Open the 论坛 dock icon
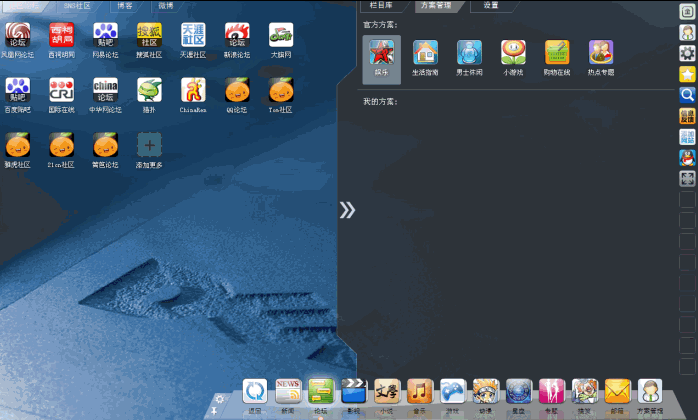Viewport: 698px width, 420px height. (321, 391)
